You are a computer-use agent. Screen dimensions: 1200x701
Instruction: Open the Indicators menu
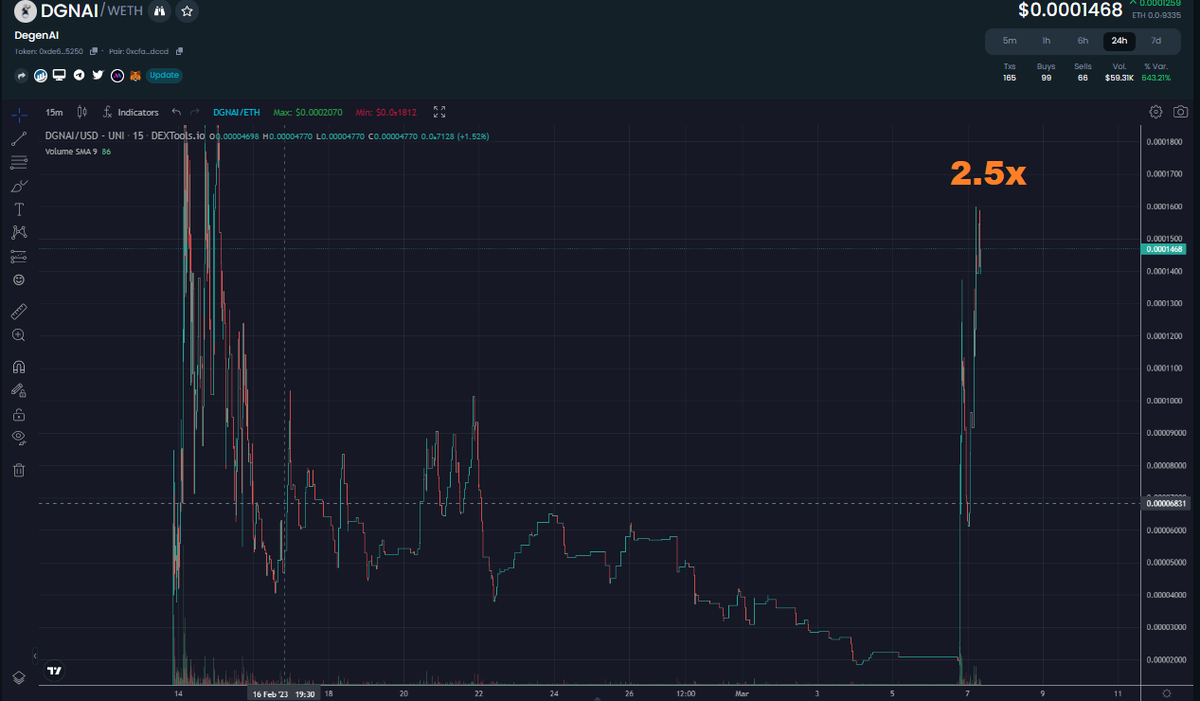[x=130, y=113]
